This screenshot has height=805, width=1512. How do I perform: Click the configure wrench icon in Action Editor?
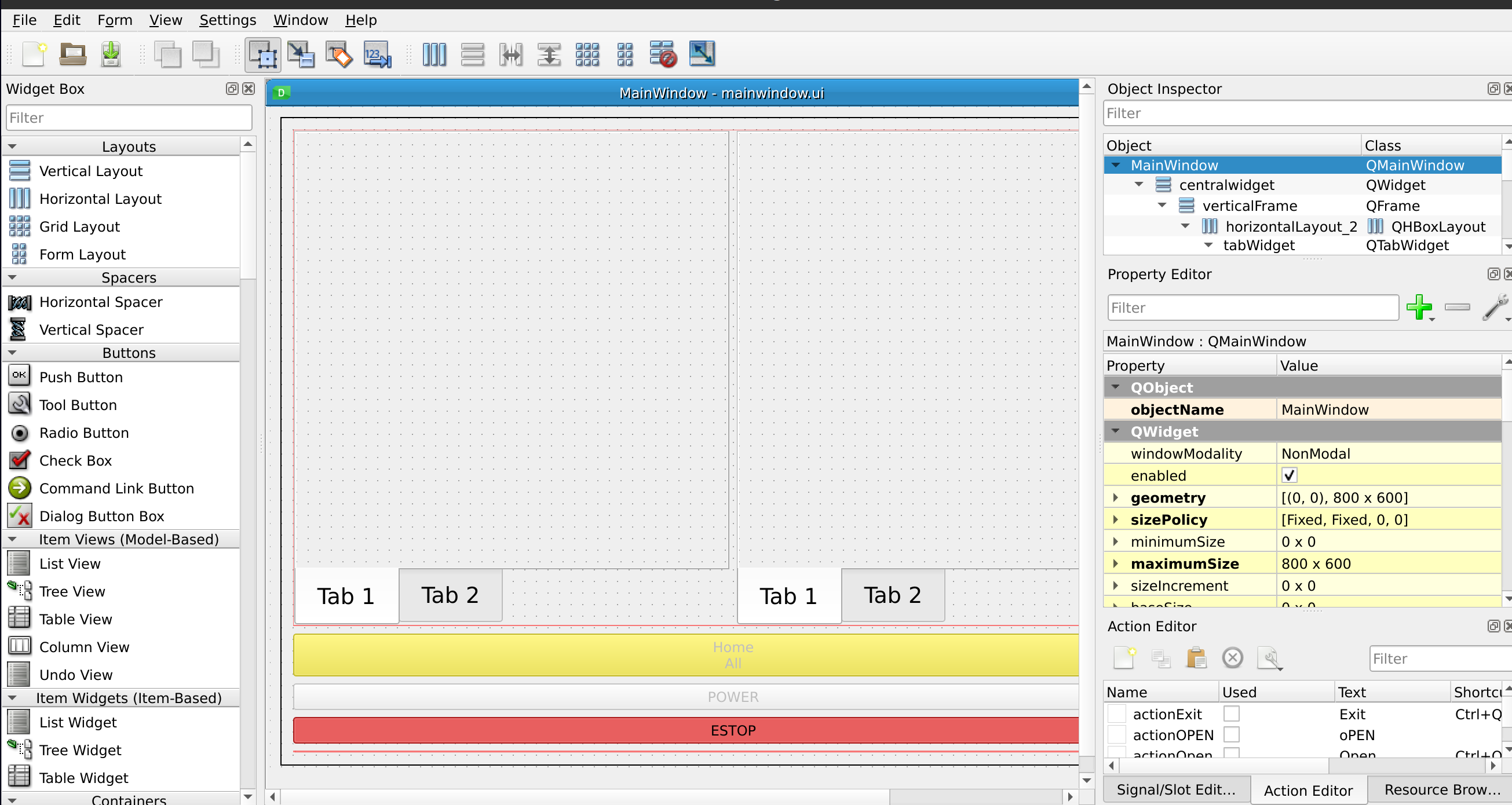1269,658
